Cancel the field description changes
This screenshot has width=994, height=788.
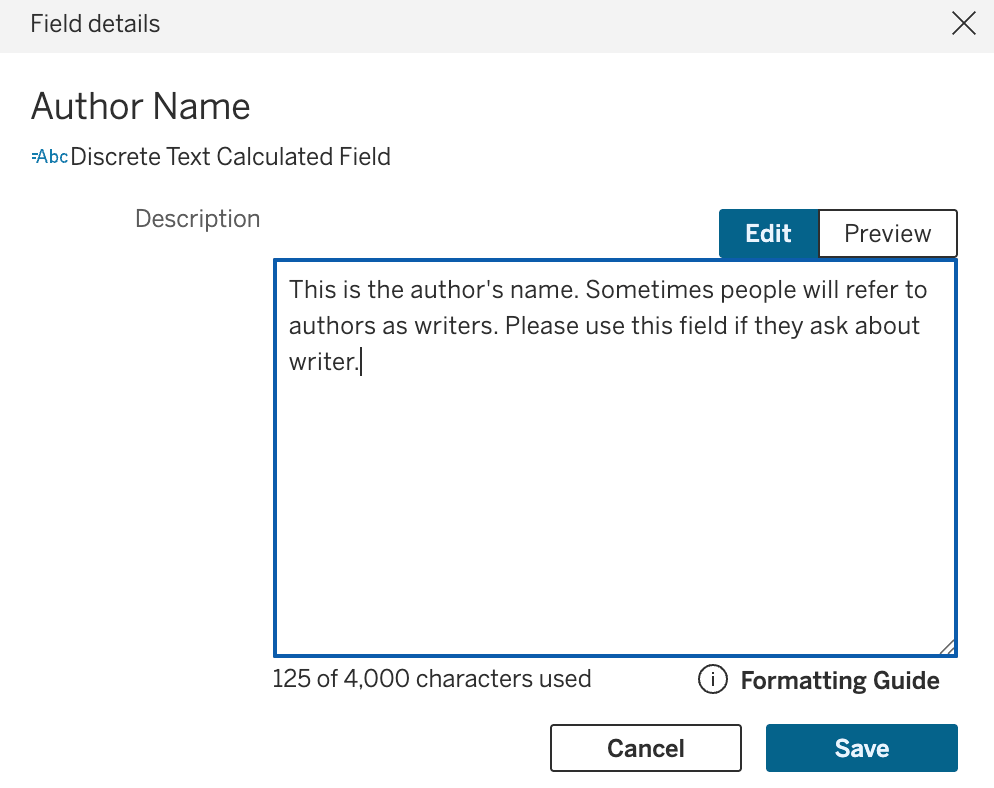(645, 748)
